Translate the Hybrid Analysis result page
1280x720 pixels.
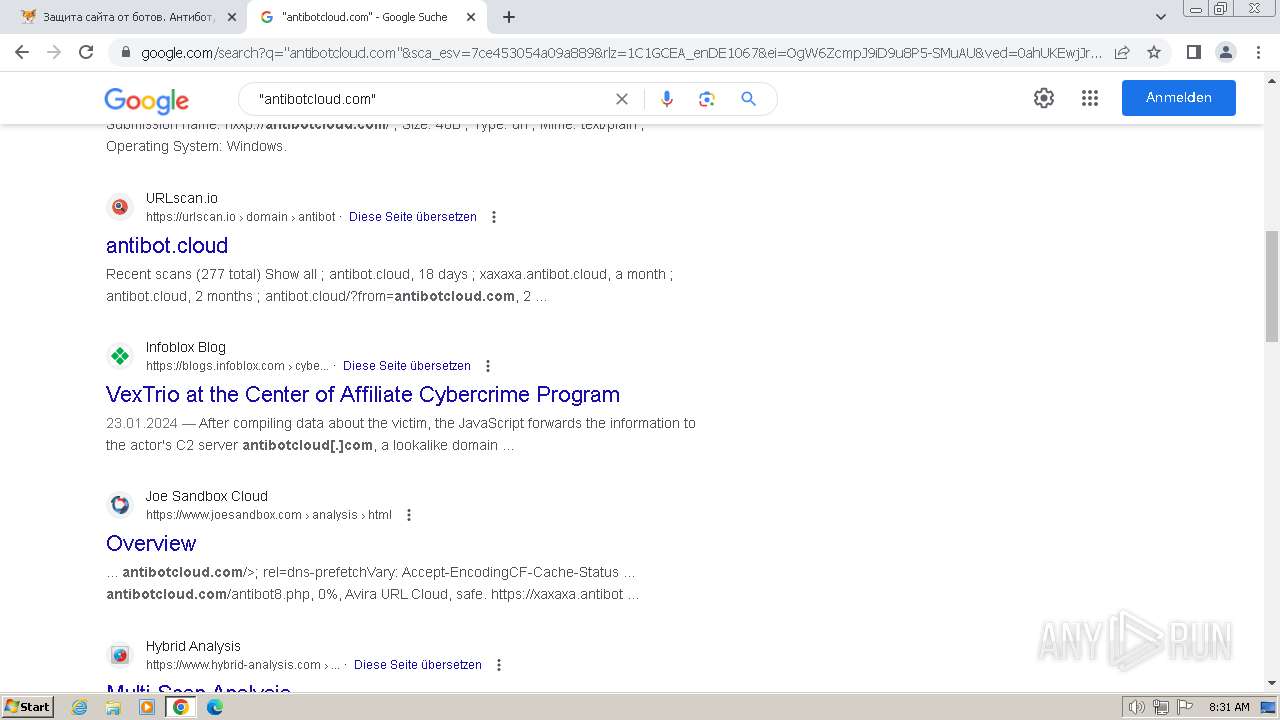(418, 665)
